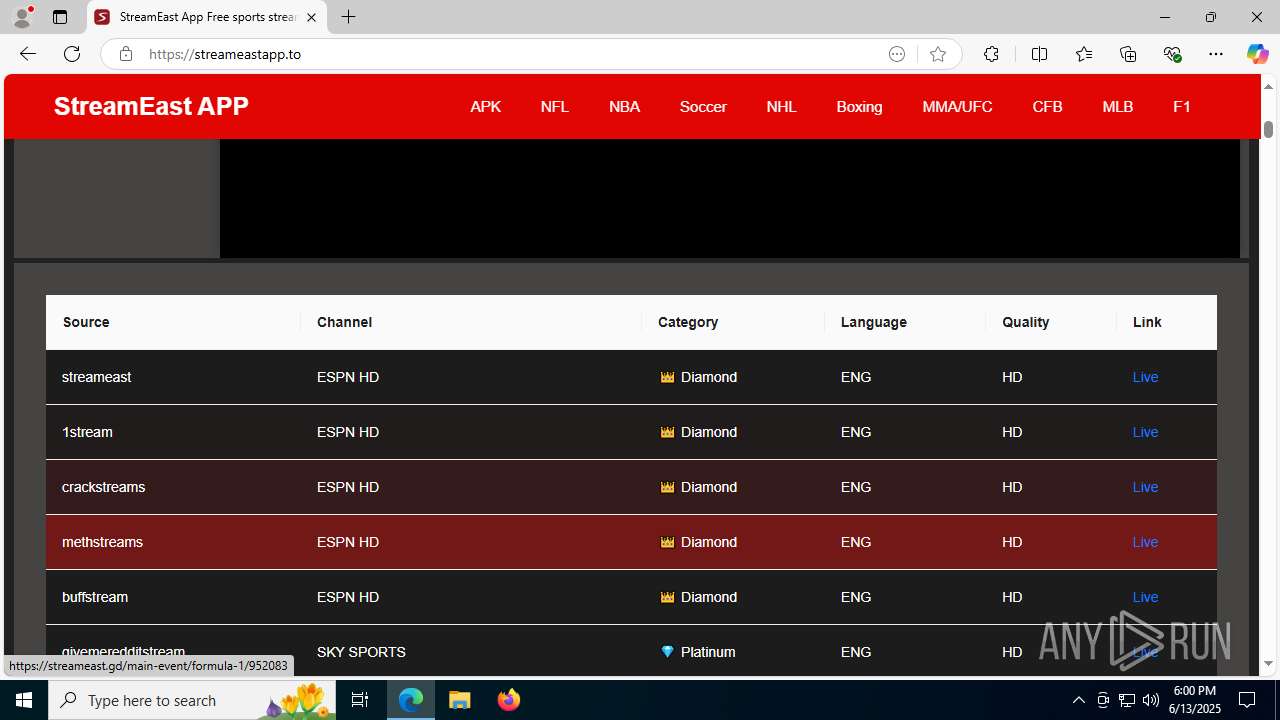Open Live link for crackstreams row

pos(1145,487)
